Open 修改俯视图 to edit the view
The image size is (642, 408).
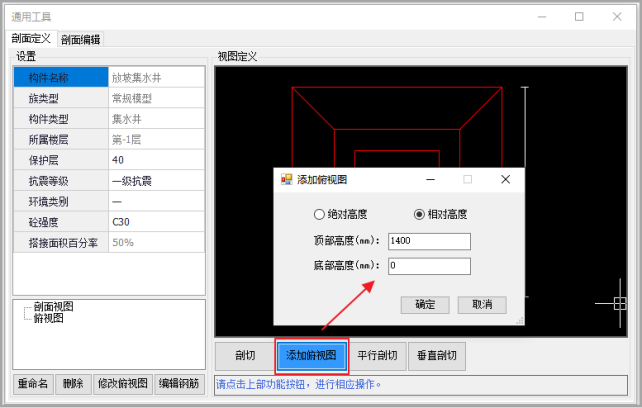[x=121, y=383]
